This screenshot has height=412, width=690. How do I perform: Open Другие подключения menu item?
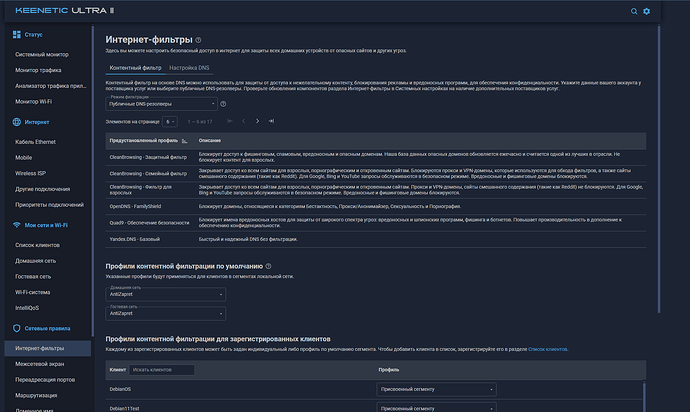(x=43, y=189)
